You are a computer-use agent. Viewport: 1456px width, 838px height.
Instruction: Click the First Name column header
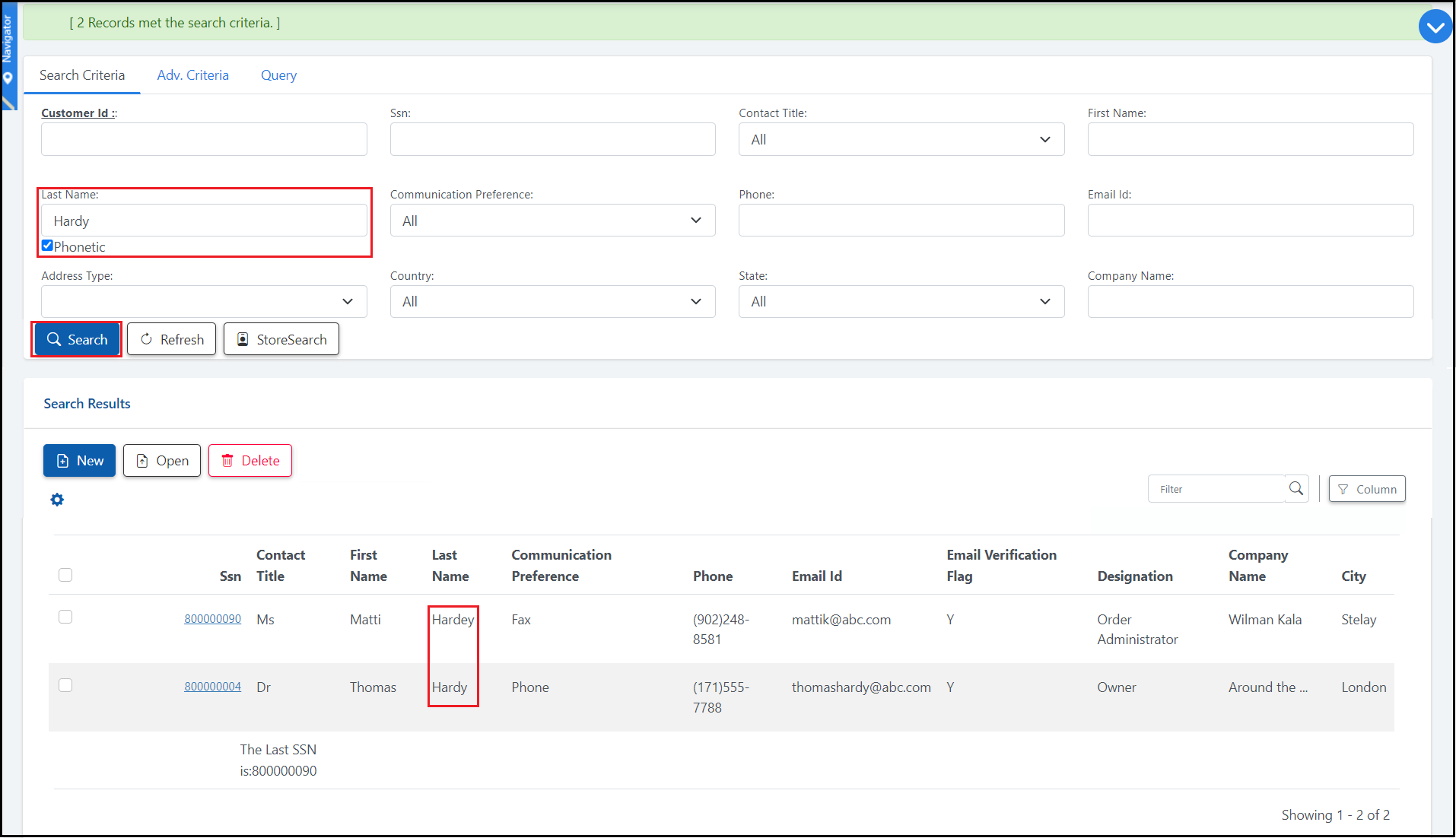[x=368, y=566]
